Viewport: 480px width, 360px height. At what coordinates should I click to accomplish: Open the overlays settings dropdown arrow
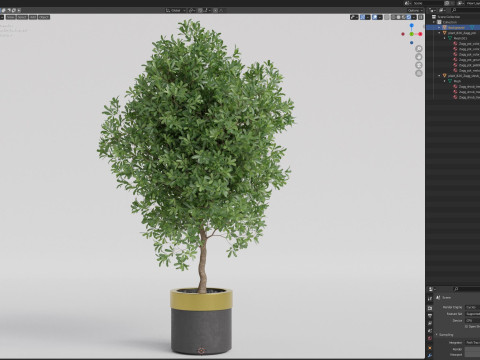pyautogui.click(x=380, y=17)
